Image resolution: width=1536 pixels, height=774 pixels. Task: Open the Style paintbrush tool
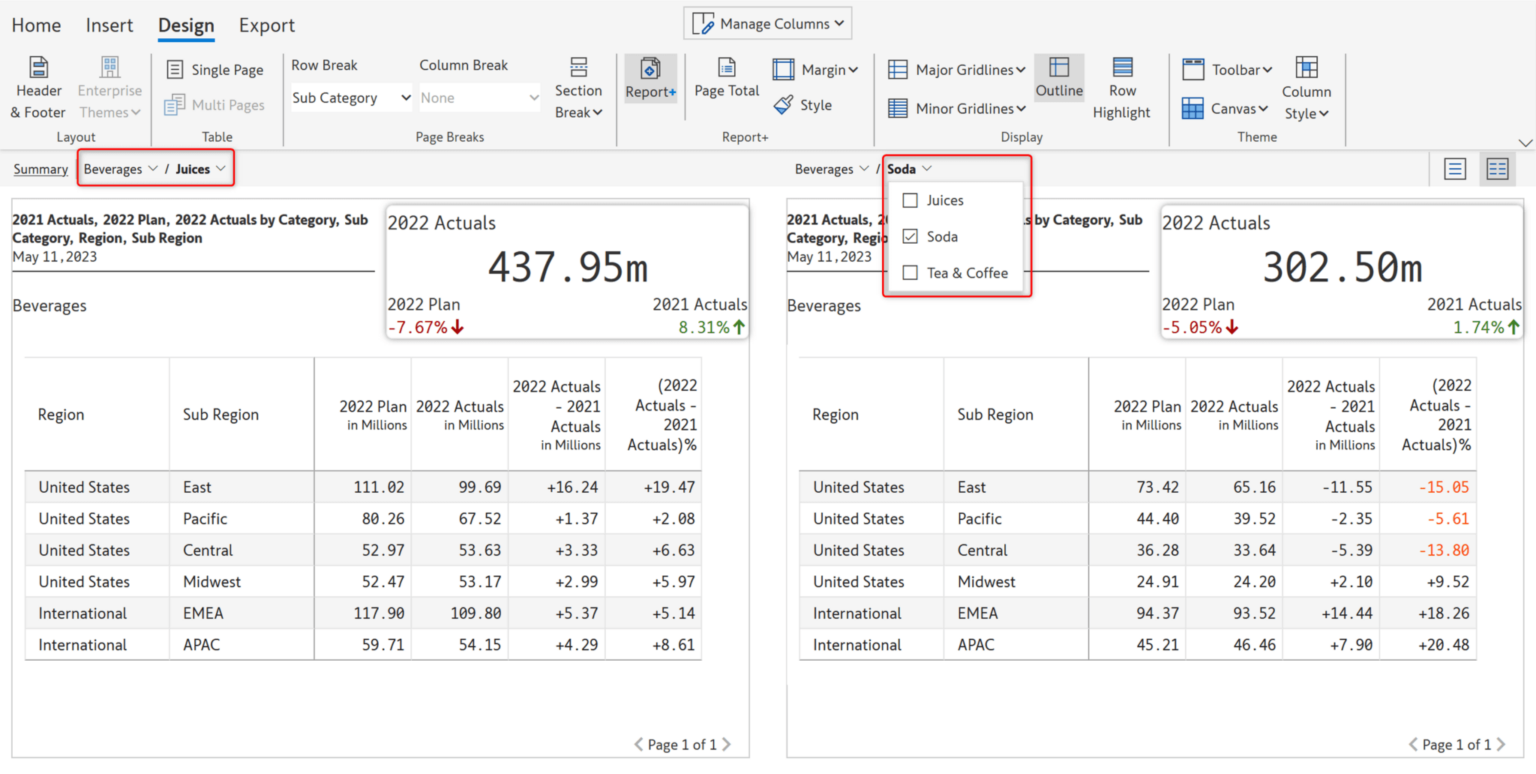[x=802, y=105]
